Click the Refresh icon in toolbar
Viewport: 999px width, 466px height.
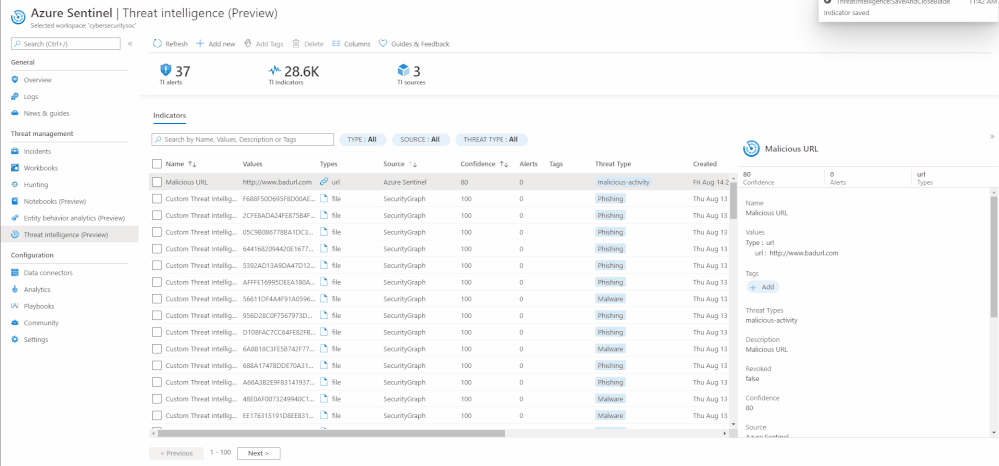click(157, 44)
